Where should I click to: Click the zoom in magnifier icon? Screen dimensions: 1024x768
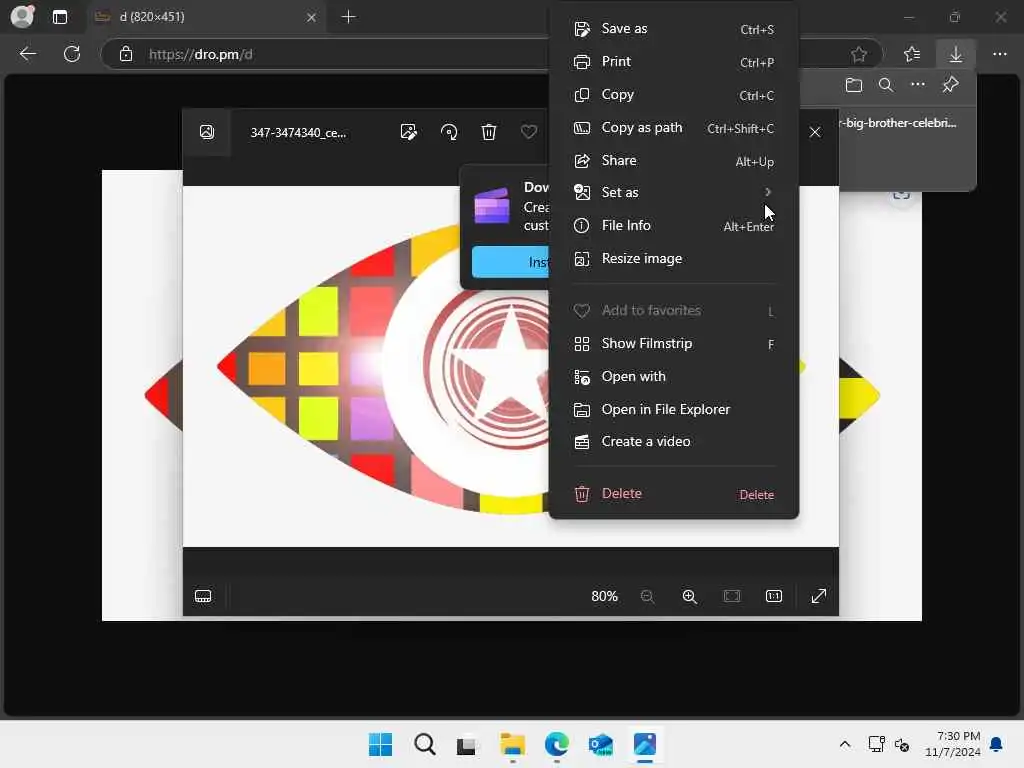point(690,596)
